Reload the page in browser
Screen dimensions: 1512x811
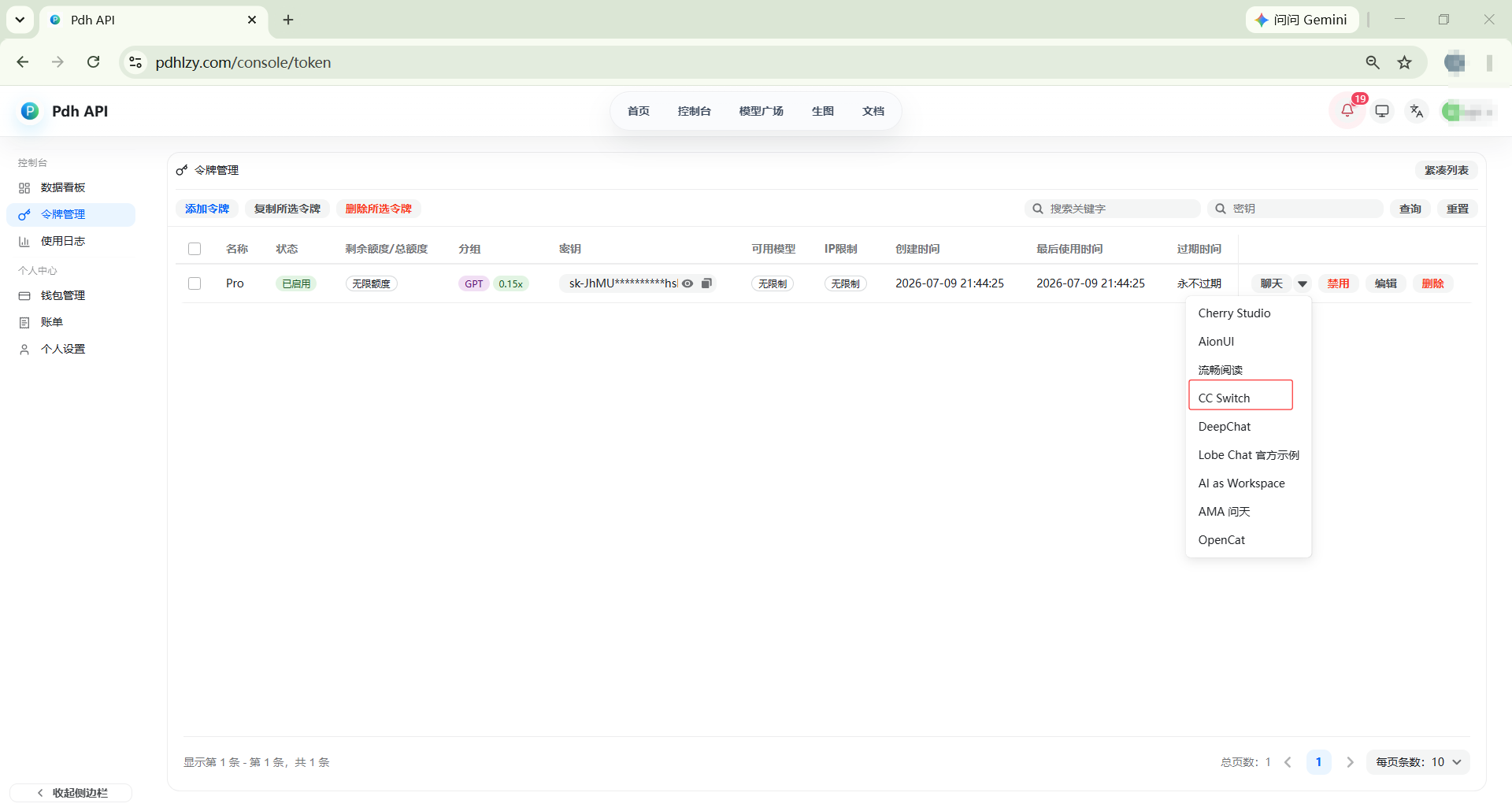click(93, 62)
